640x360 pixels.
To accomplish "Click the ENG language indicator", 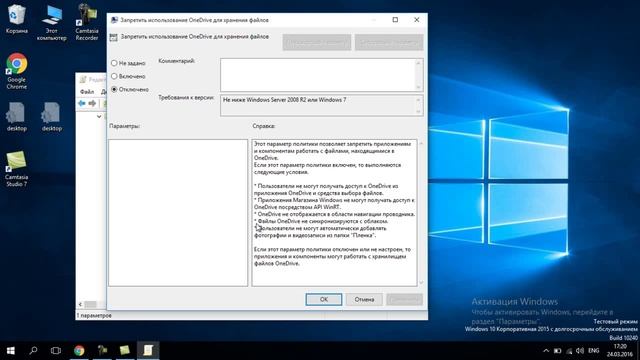I will tap(594, 351).
